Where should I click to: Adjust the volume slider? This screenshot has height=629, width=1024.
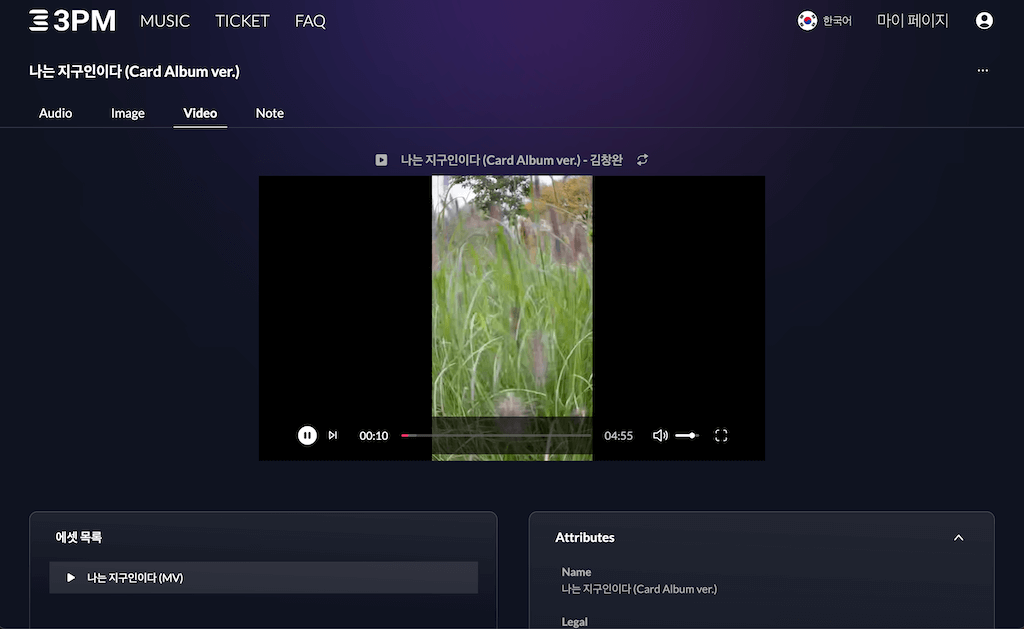686,436
